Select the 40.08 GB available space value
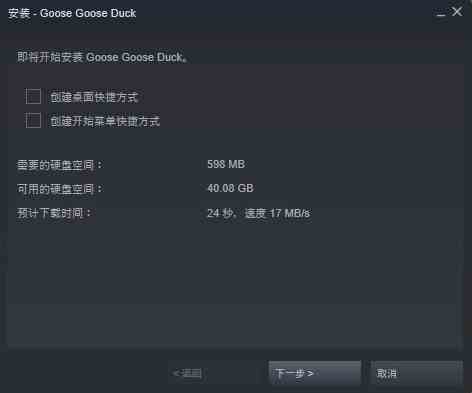 click(x=230, y=188)
